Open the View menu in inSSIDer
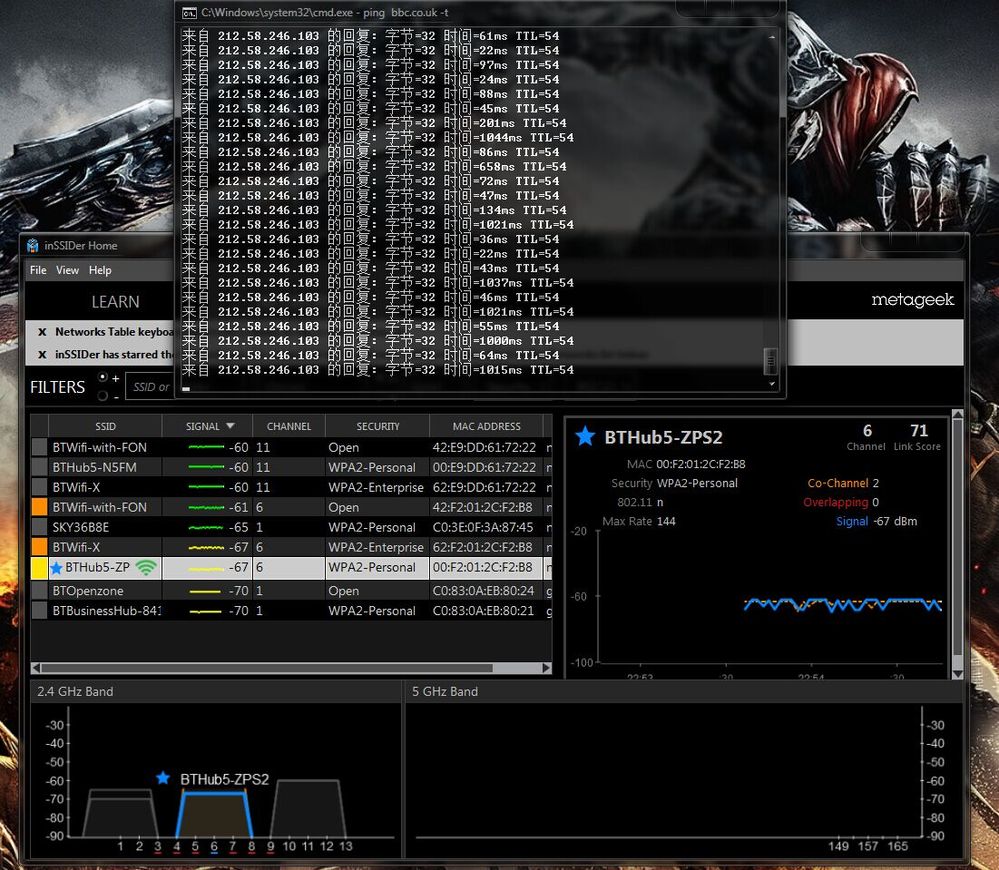The width and height of the screenshot is (999, 870). pyautogui.click(x=68, y=270)
